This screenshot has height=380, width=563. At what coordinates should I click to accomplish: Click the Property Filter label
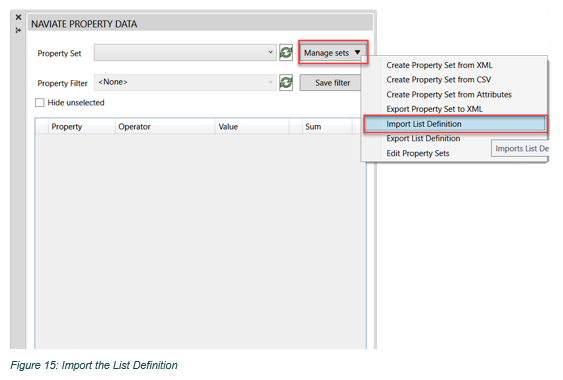(62, 83)
